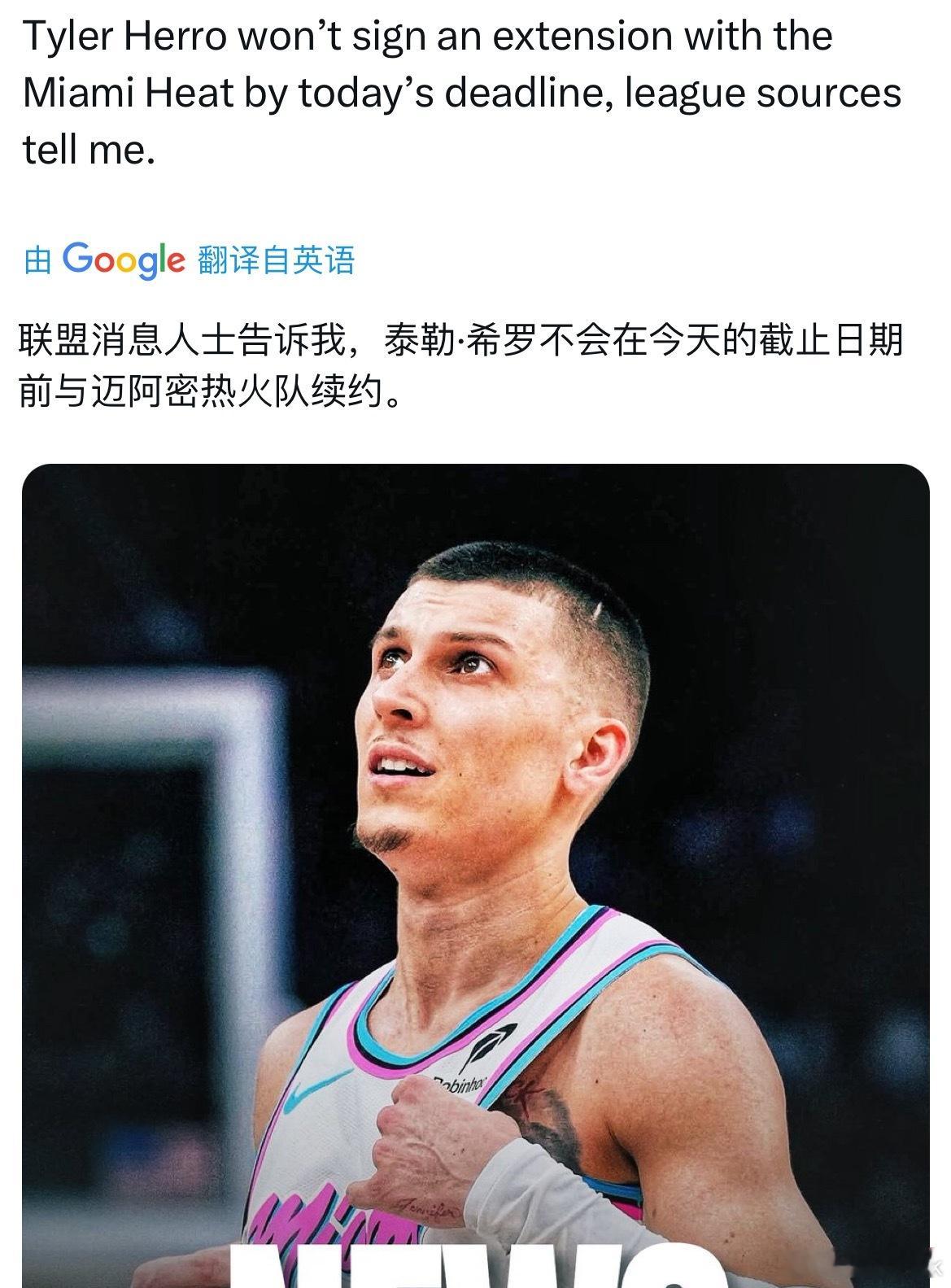Click the Chinese translated tweet paragraph
Viewport: 951px width, 1288px height.
coord(460,366)
